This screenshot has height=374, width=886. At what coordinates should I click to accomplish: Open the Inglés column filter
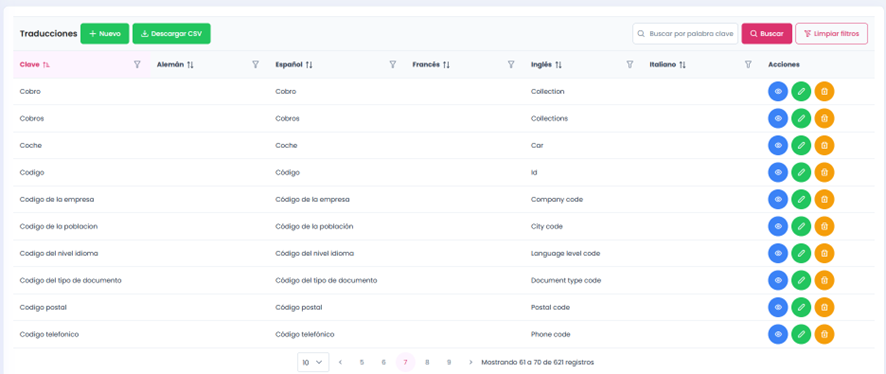(x=629, y=65)
